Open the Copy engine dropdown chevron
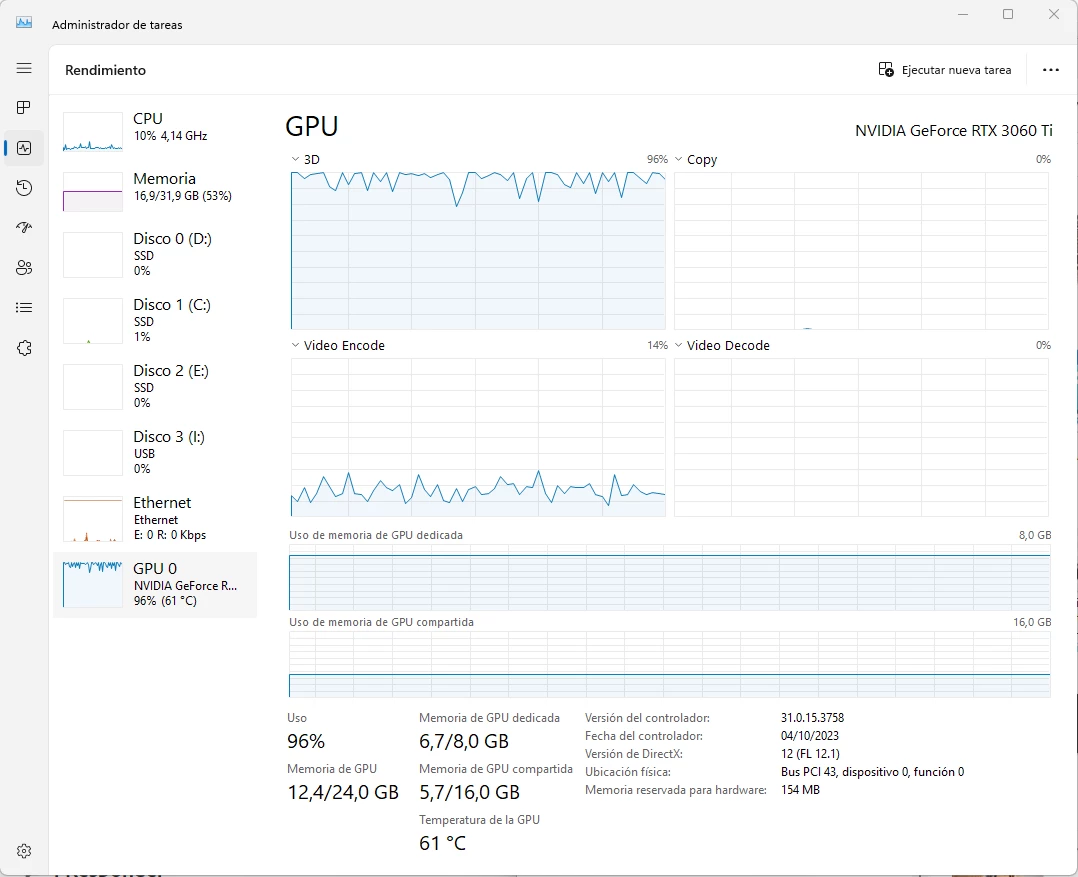 (679, 159)
